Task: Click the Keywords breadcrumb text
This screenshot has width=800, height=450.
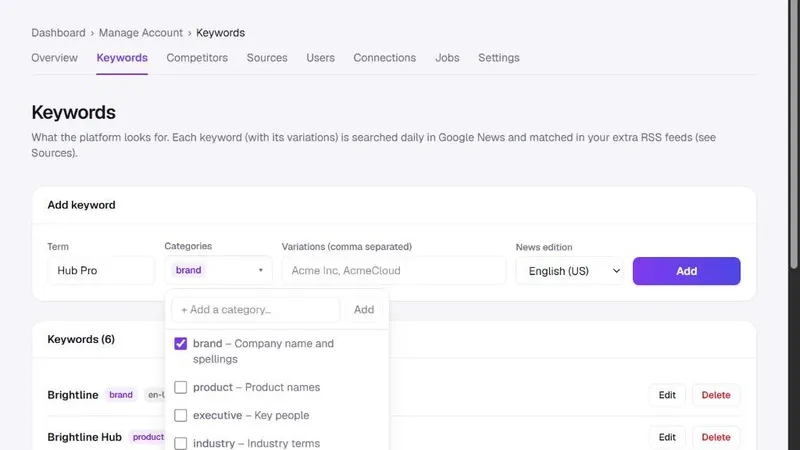Action: (220, 33)
